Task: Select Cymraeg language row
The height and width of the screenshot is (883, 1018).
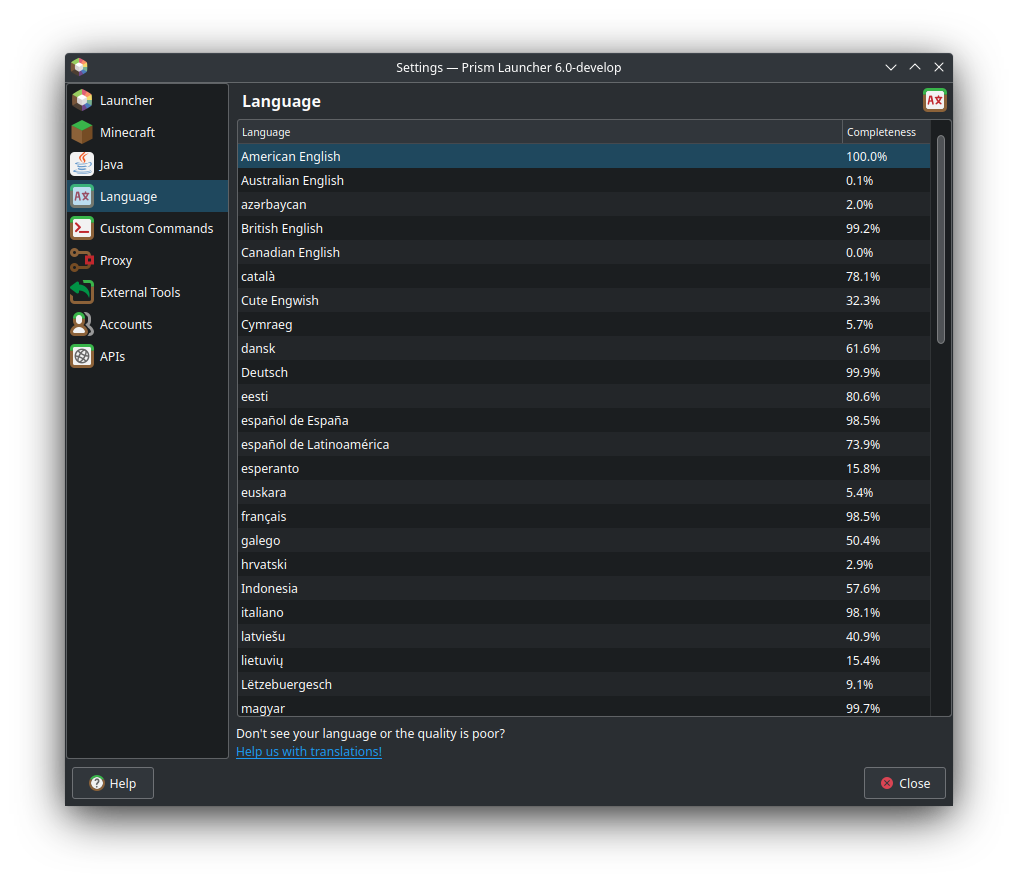Action: tap(584, 325)
